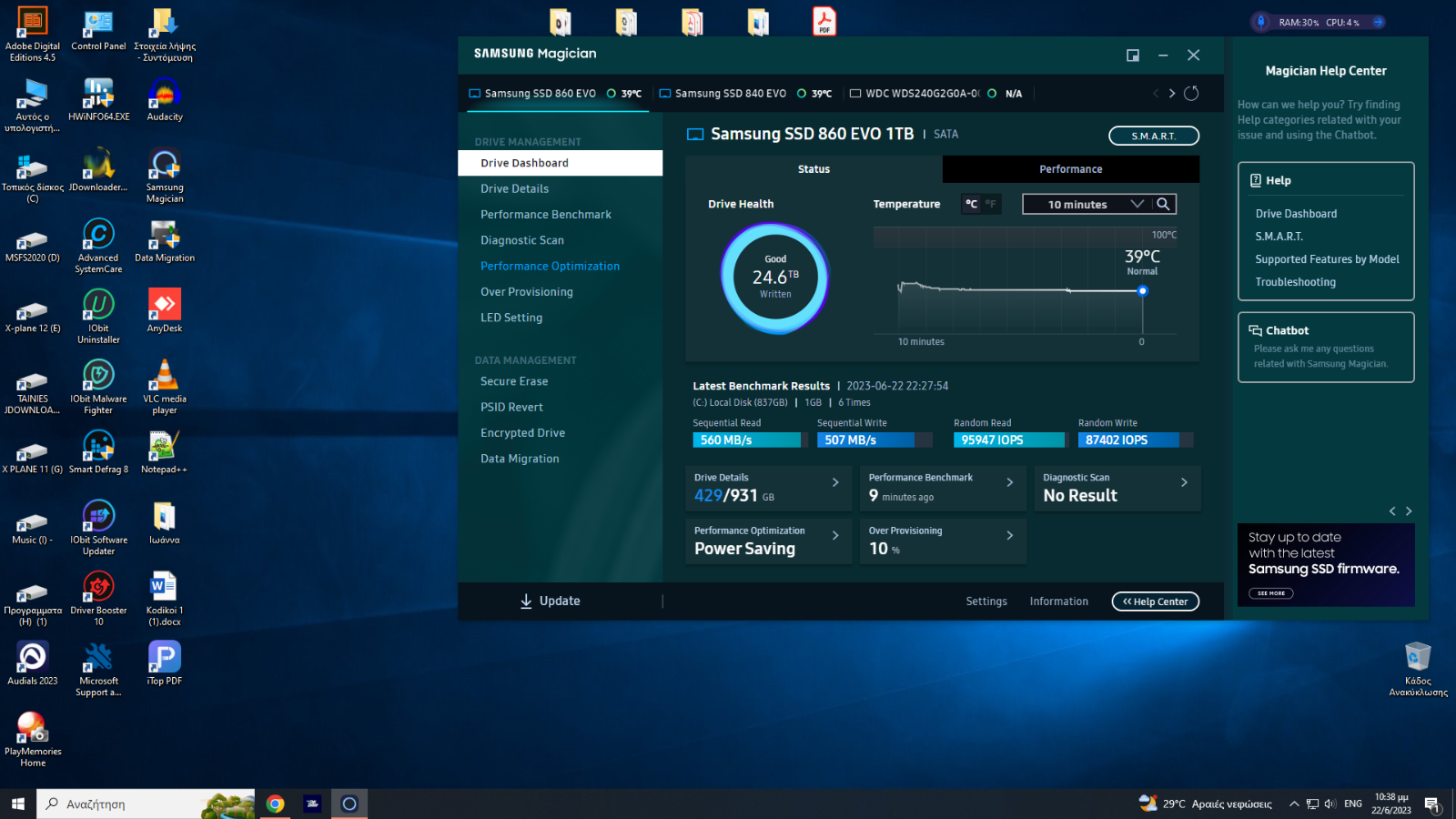The height and width of the screenshot is (819, 1456).
Task: Select the WDC WDS240G2G0A drive tab
Action: (935, 94)
